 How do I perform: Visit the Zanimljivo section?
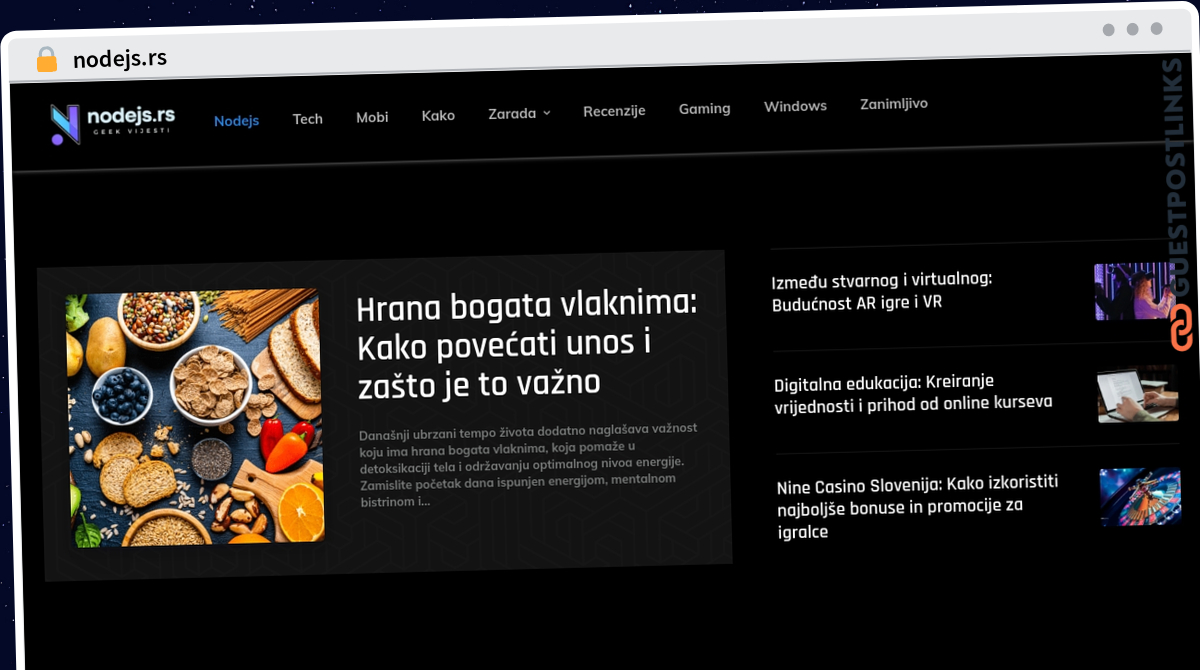pyautogui.click(x=894, y=103)
